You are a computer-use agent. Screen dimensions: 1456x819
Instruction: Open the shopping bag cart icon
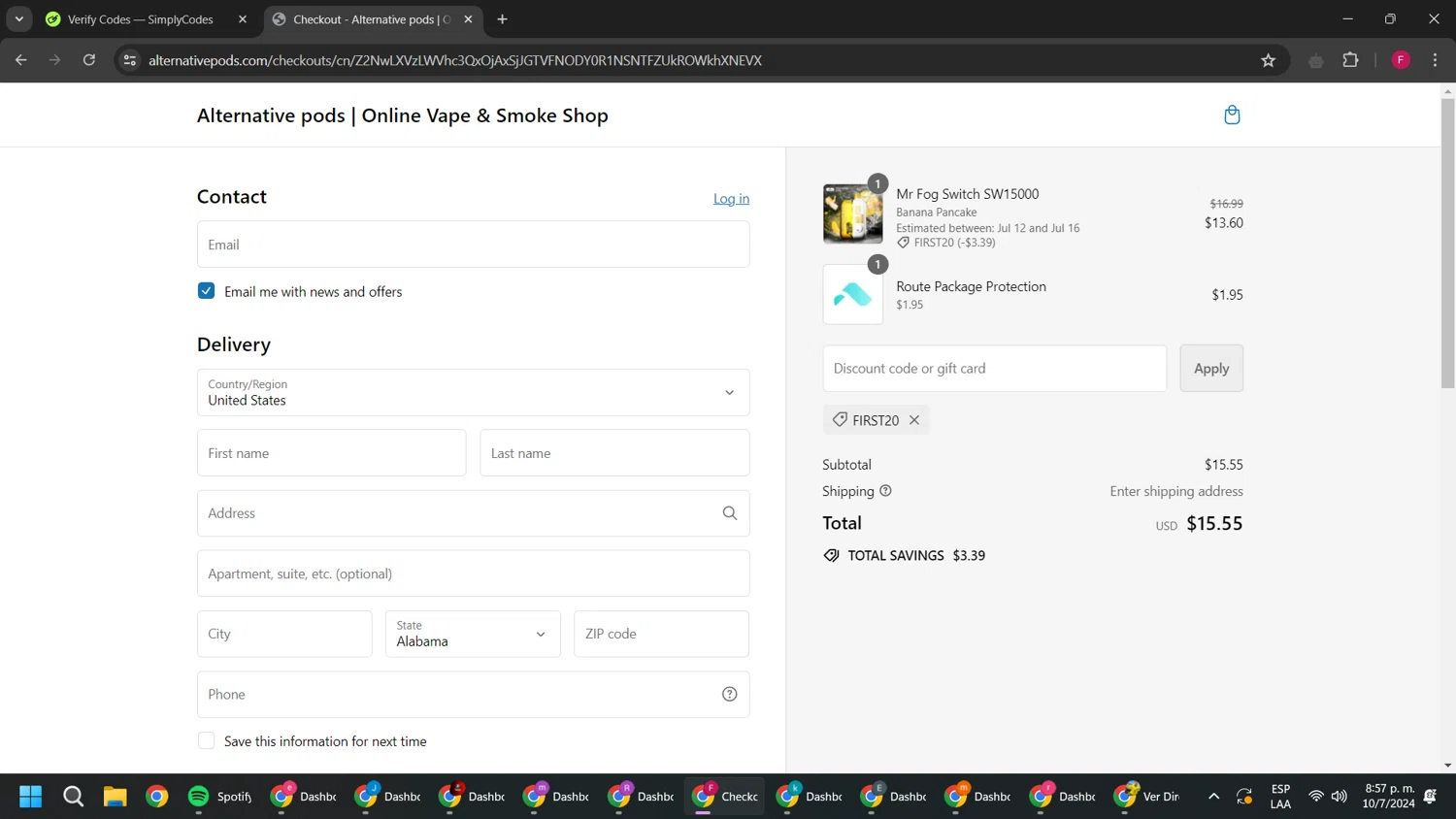(x=1232, y=115)
